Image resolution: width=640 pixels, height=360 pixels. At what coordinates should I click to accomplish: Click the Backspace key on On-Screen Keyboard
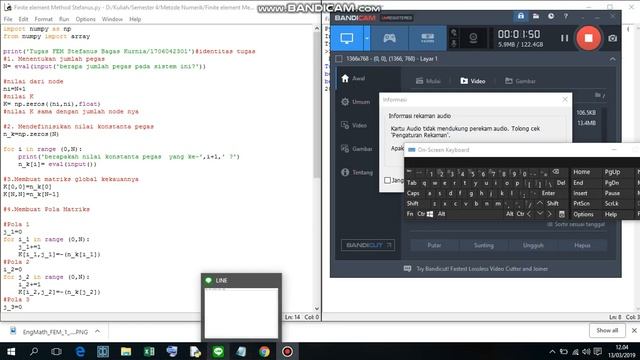556,172
